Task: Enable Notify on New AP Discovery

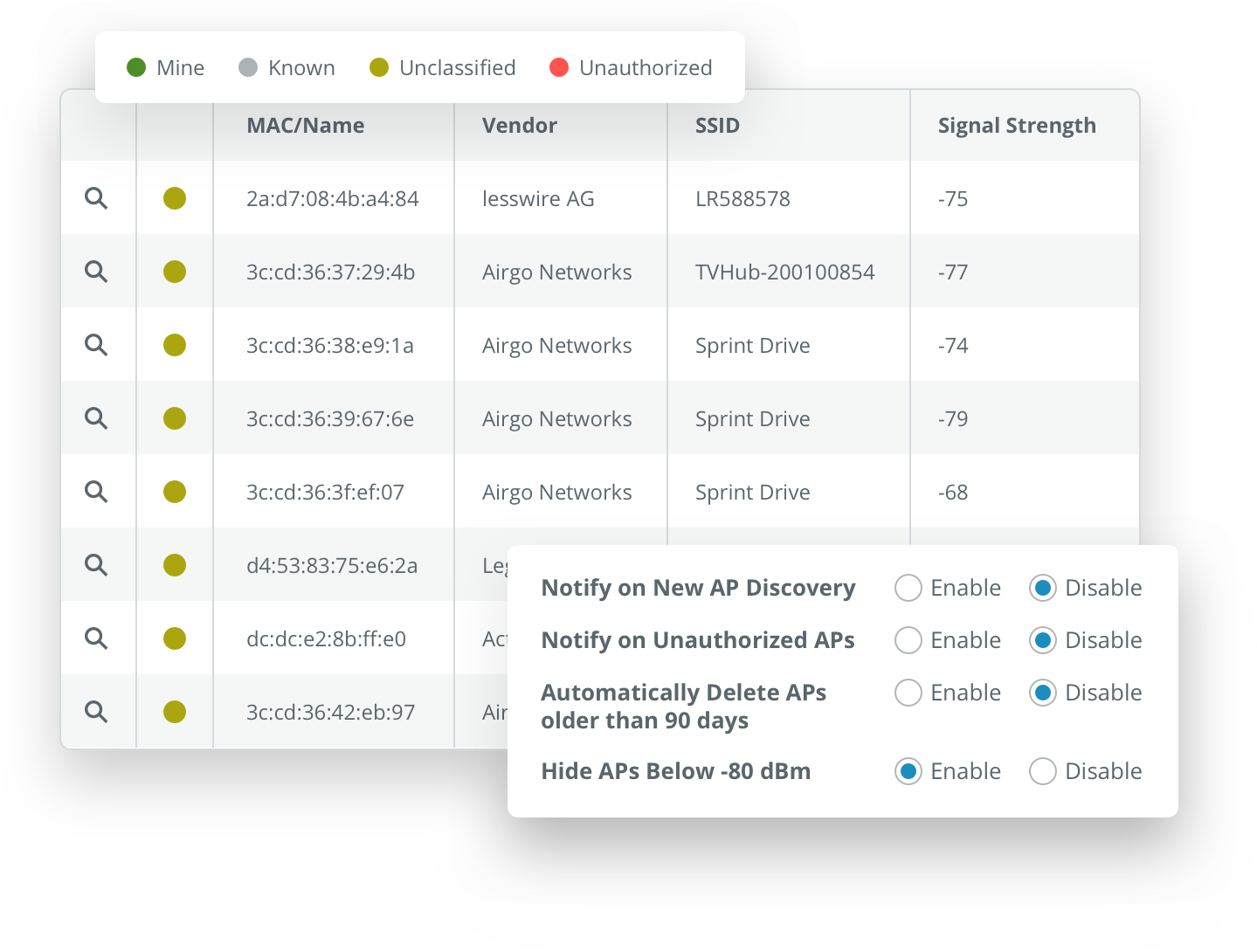Action: pyautogui.click(x=908, y=588)
